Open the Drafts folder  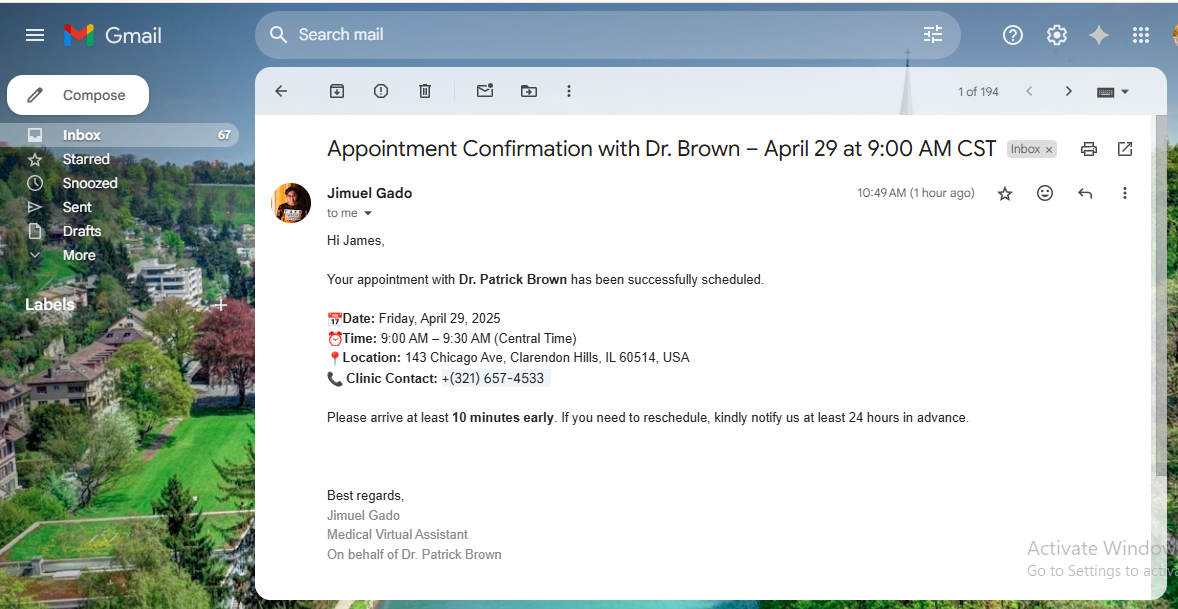pos(82,231)
